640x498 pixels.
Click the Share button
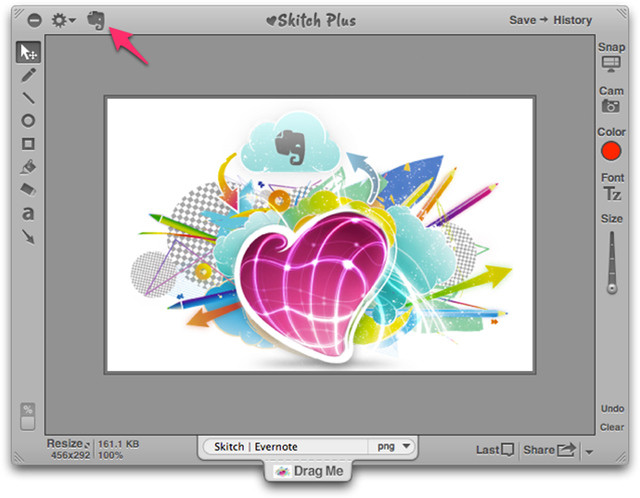(x=549, y=450)
